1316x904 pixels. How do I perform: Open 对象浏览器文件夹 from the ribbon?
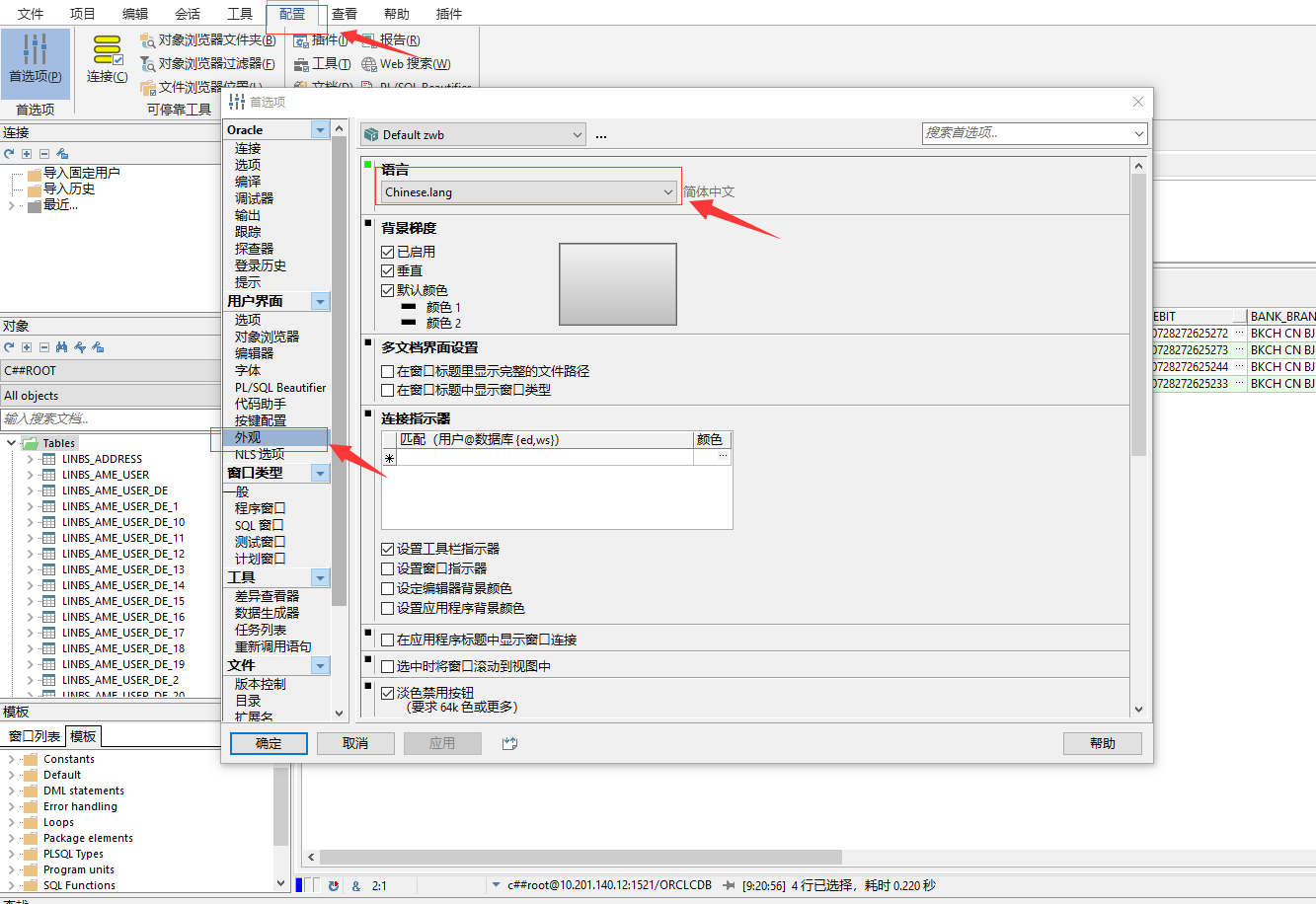(208, 40)
